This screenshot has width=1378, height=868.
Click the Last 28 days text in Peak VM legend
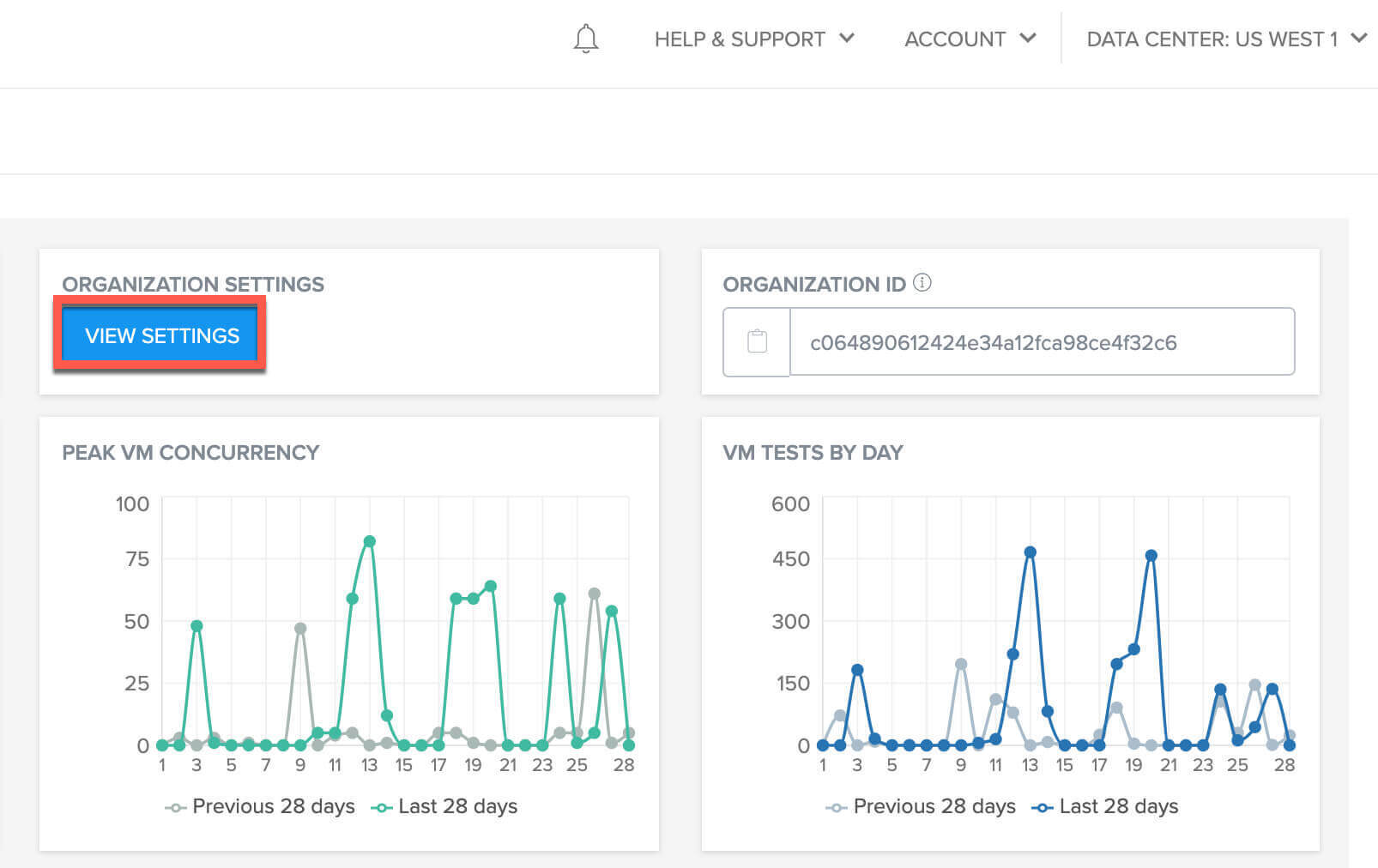pos(457,806)
